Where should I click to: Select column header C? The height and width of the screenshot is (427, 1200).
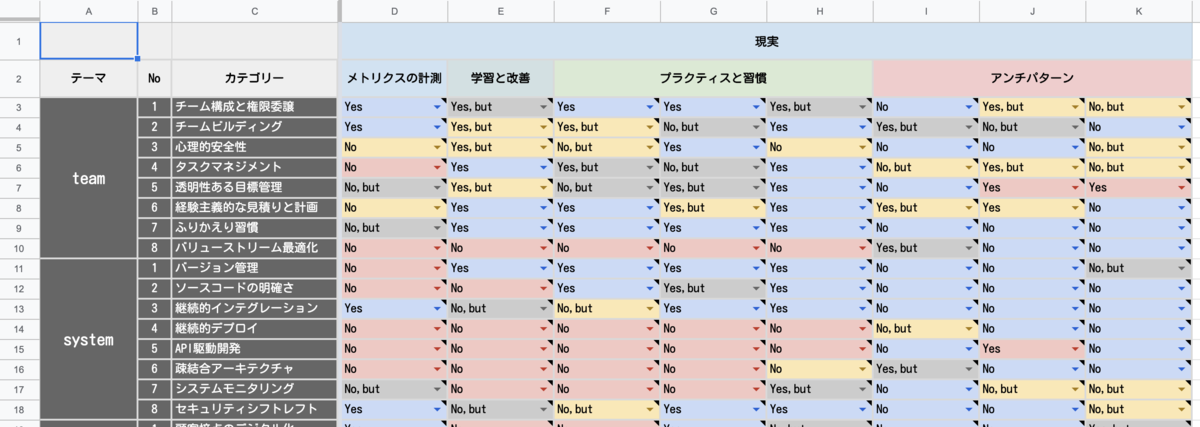(x=254, y=11)
